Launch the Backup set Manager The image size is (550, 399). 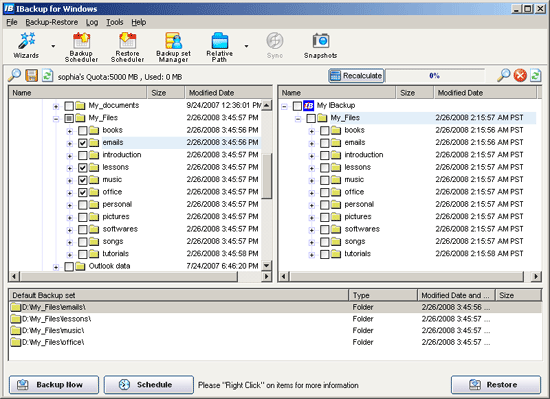[173, 47]
